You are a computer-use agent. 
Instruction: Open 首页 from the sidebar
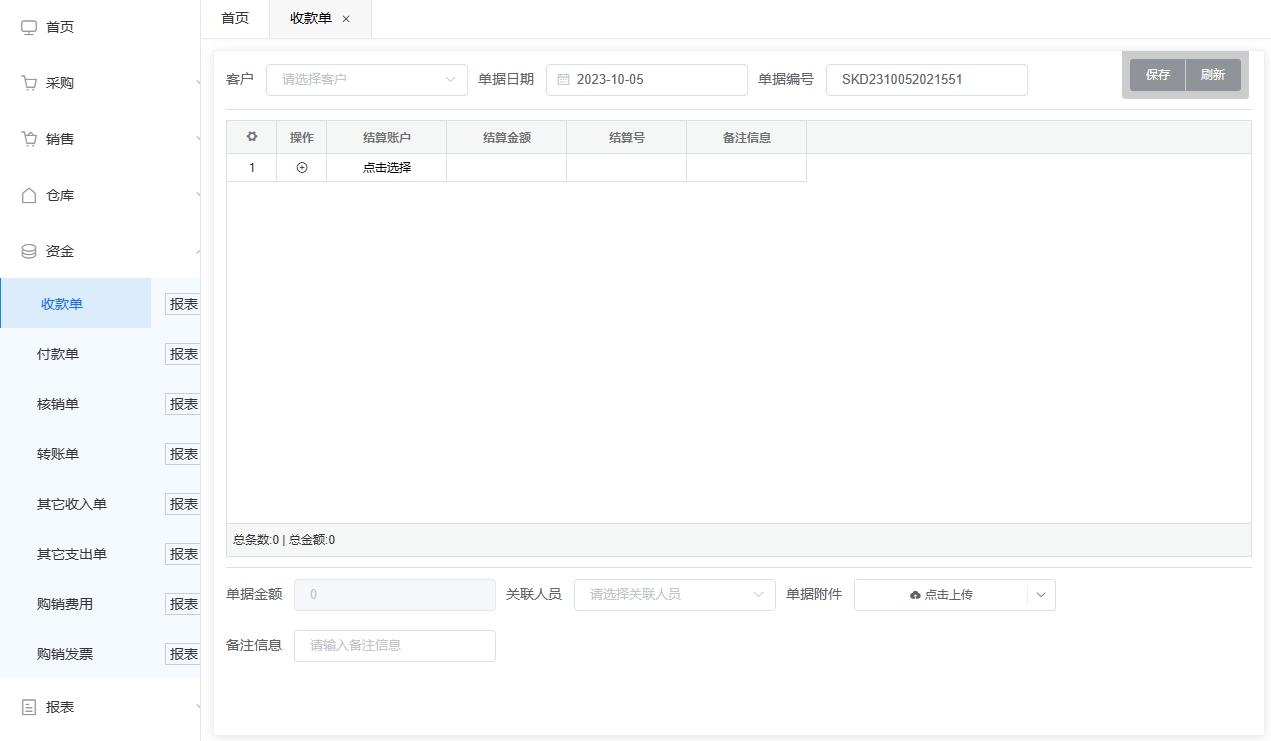60,27
